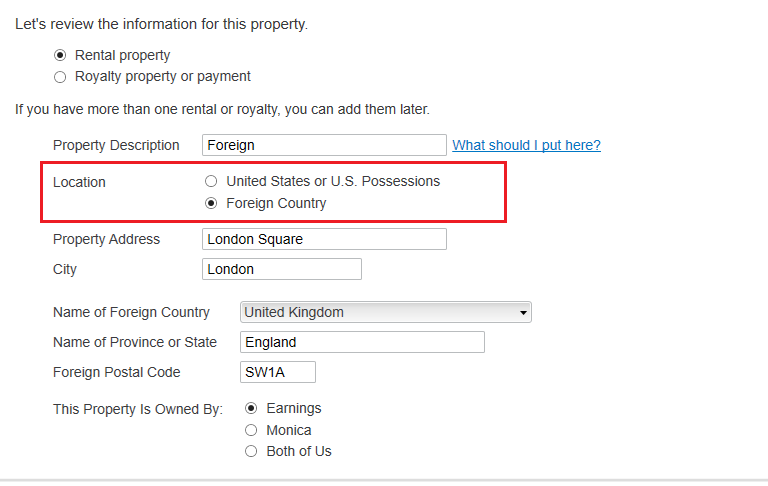Choose Both of Us as owner
The width and height of the screenshot is (768, 486).
pyautogui.click(x=251, y=451)
